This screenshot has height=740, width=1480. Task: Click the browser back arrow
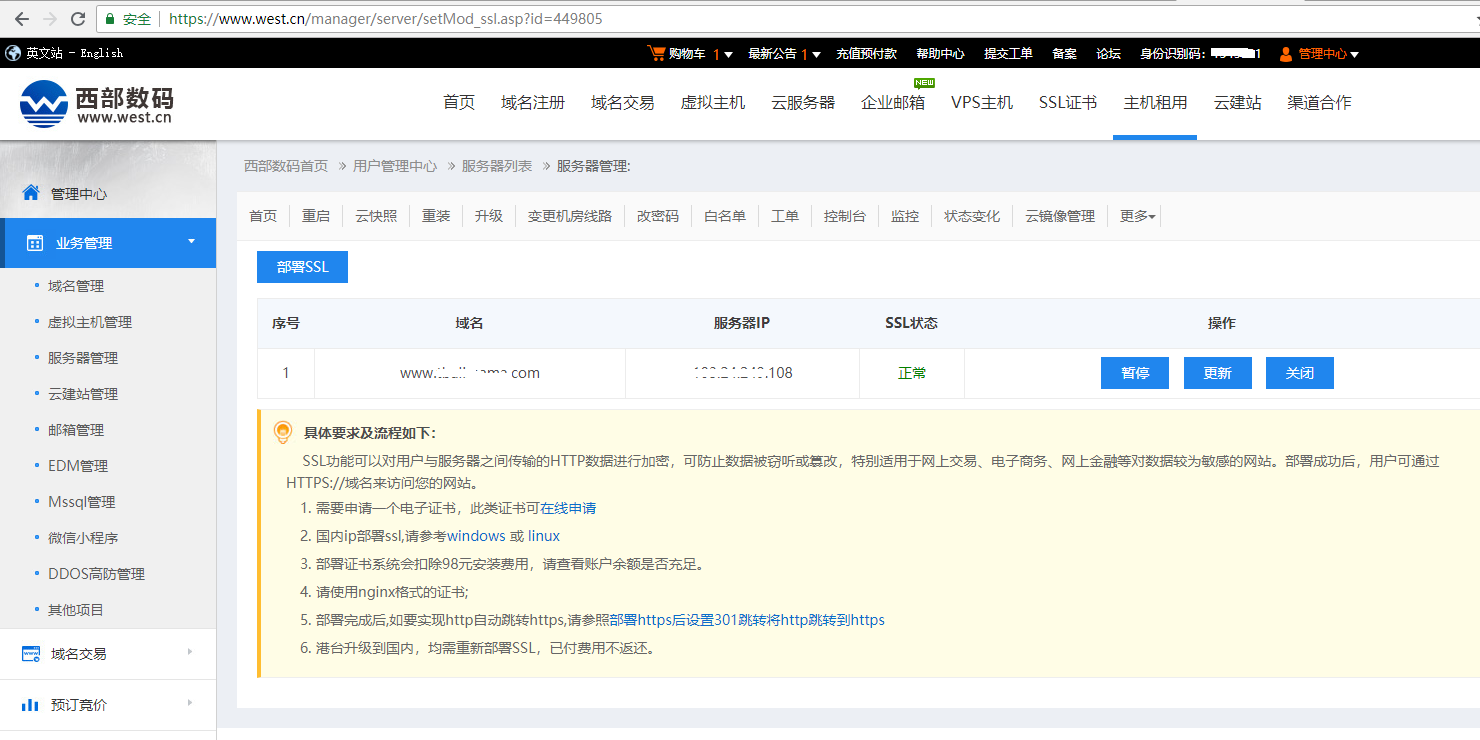21,19
